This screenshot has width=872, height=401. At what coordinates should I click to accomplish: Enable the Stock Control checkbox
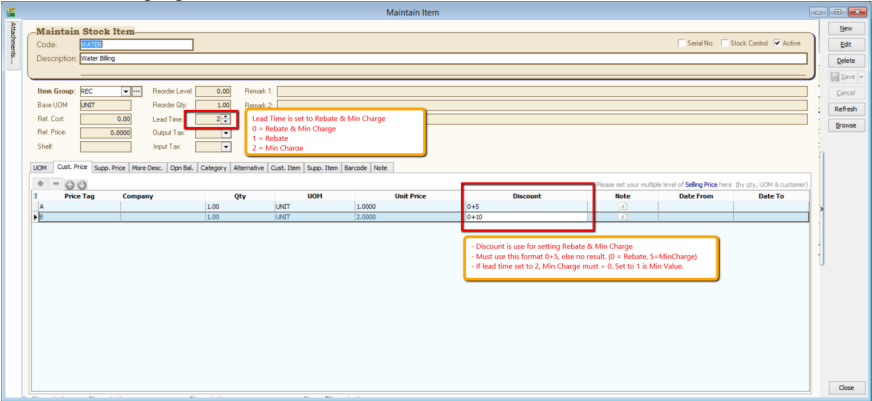pyautogui.click(x=725, y=44)
